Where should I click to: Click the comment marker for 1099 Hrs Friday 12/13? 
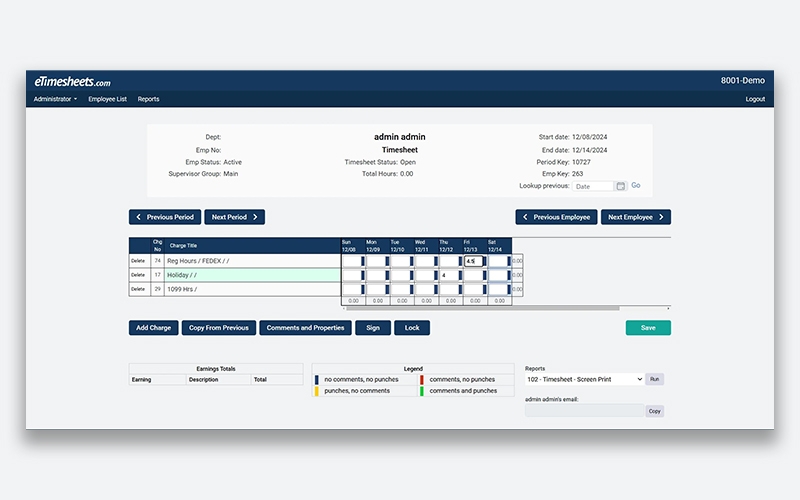[x=485, y=289]
